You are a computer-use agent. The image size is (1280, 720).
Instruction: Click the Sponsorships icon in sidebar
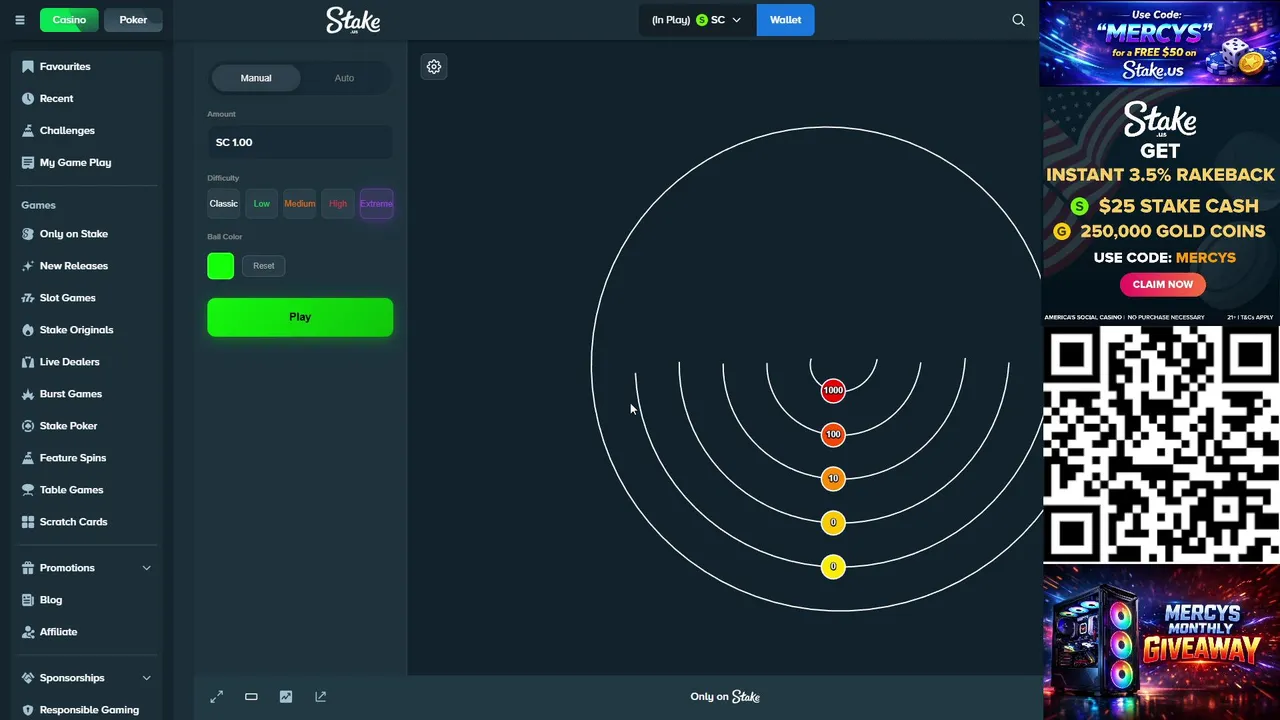(x=28, y=678)
